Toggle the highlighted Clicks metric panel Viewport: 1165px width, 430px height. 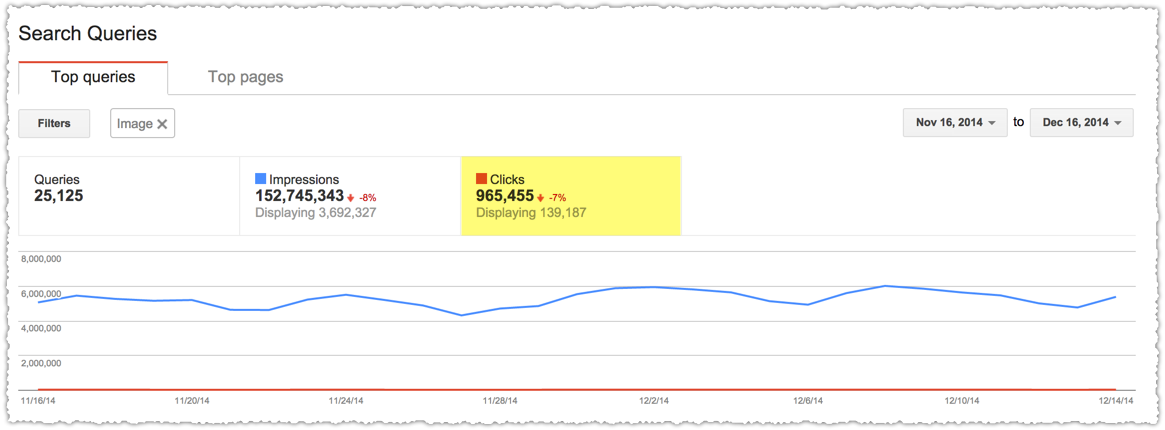(x=571, y=196)
